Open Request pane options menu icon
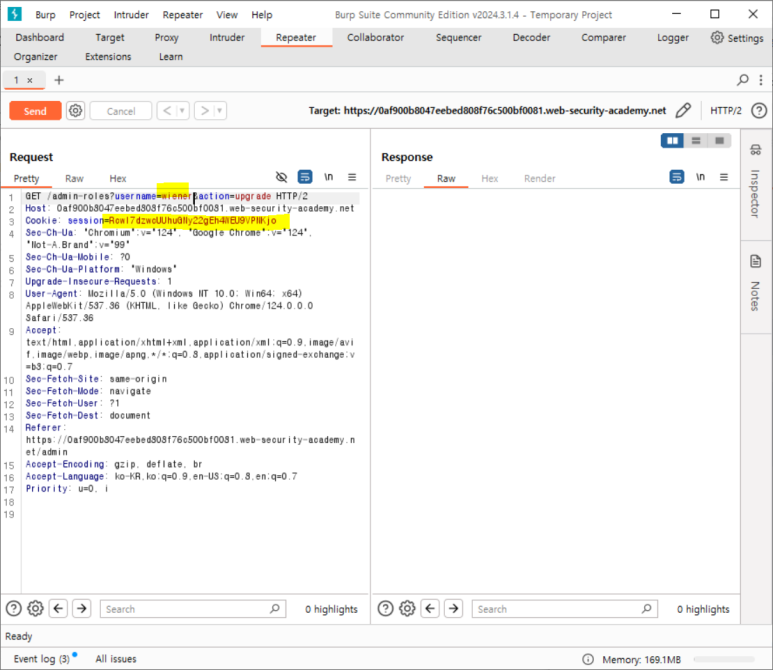Image resolution: width=773 pixels, height=670 pixels. pyautogui.click(x=352, y=177)
